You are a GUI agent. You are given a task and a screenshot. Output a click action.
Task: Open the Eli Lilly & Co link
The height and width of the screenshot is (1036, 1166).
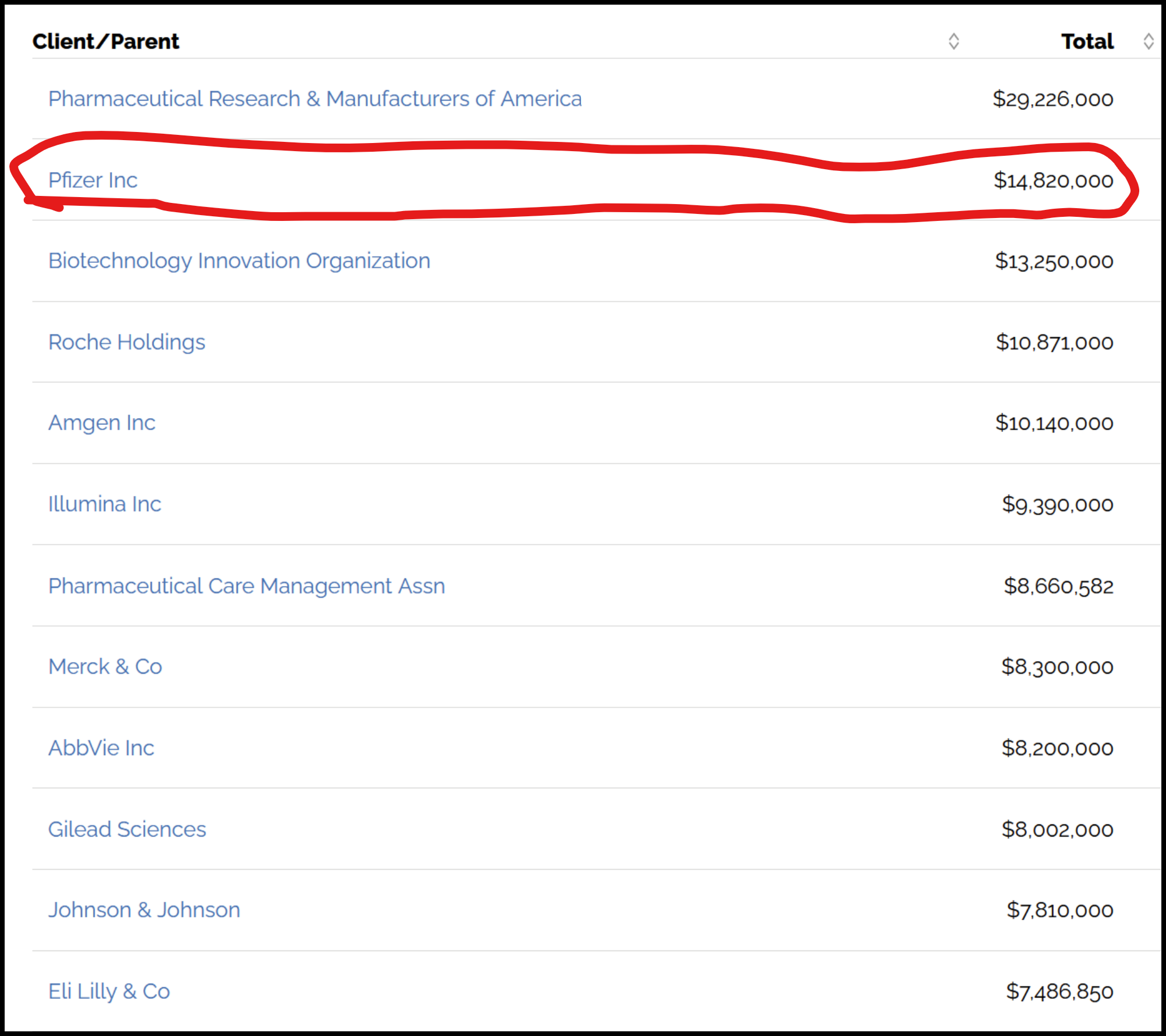tap(109, 992)
